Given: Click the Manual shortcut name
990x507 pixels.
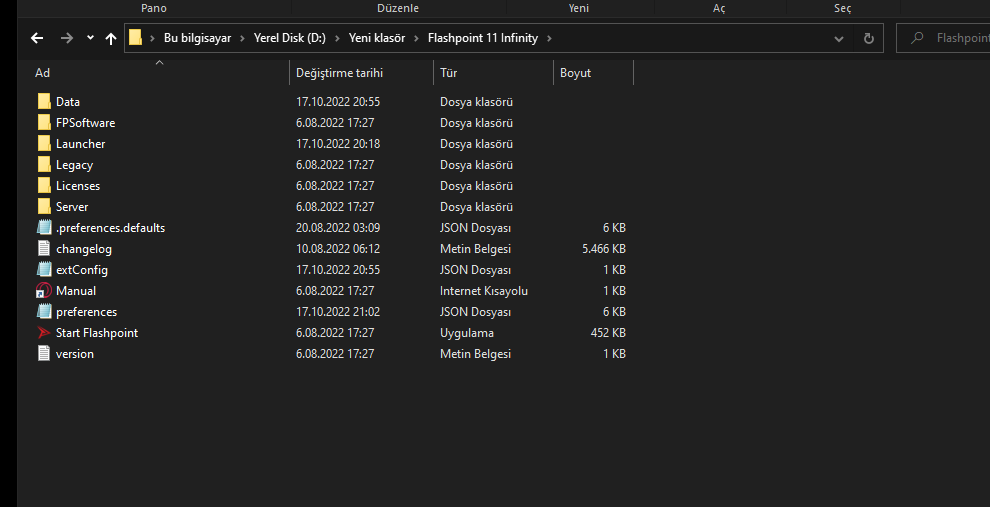Looking at the screenshot, I should (76, 290).
